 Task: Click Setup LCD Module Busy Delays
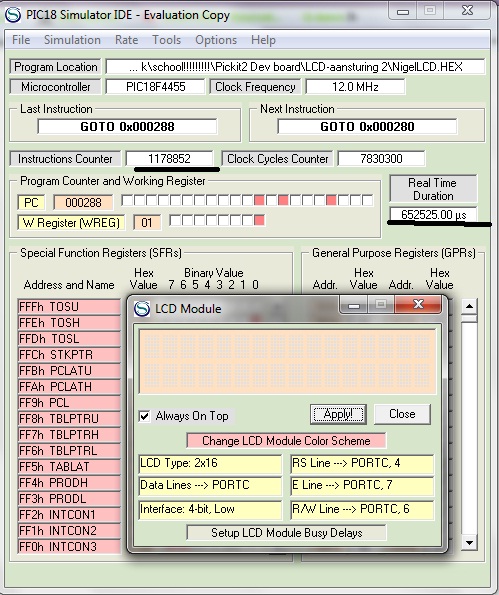(x=286, y=532)
